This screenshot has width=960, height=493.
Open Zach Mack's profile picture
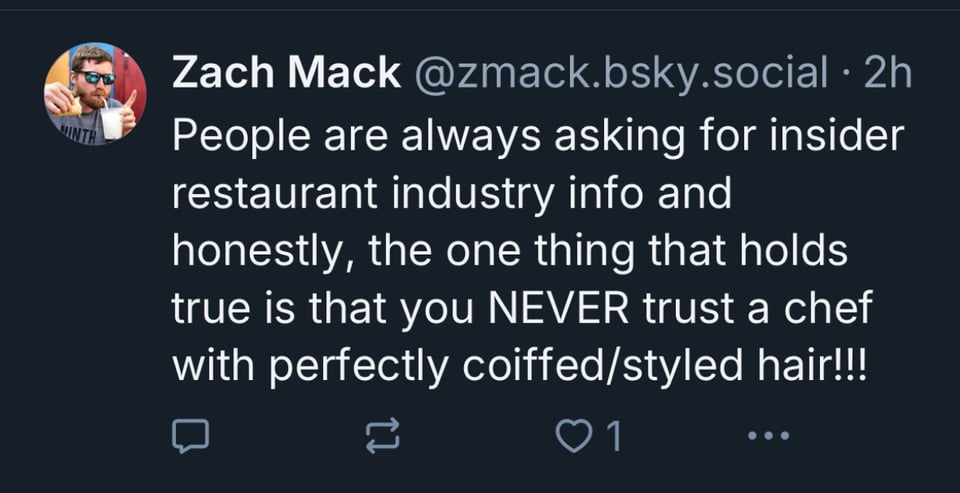pos(95,94)
